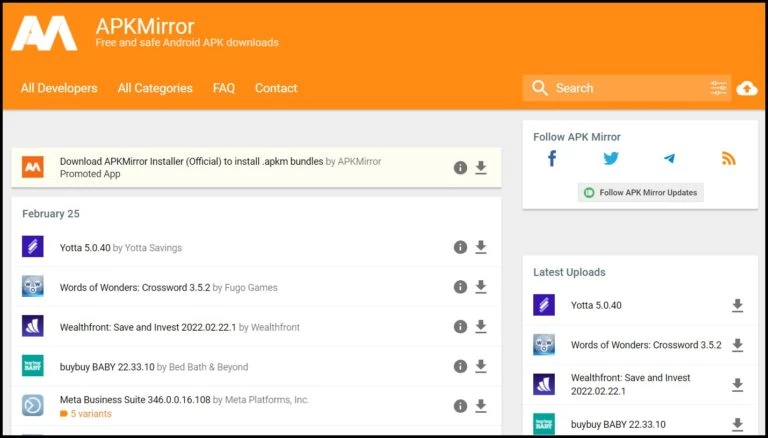Click the search magnifier icon

(x=539, y=88)
